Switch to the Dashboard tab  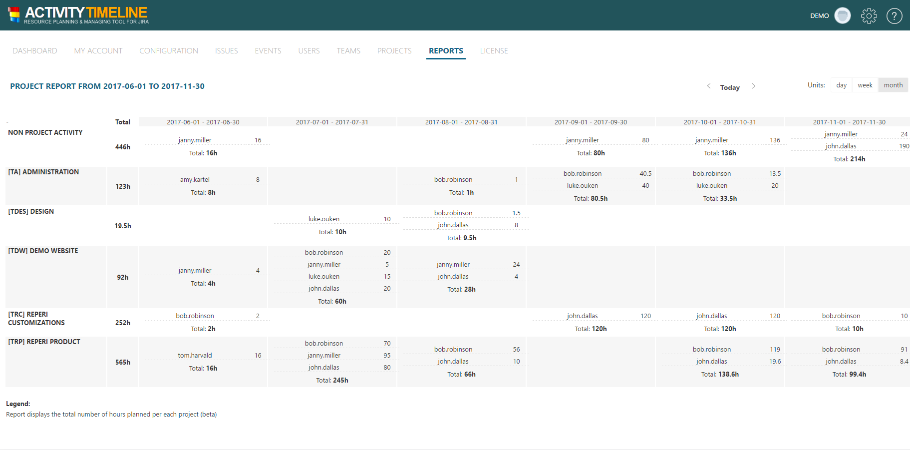point(35,50)
